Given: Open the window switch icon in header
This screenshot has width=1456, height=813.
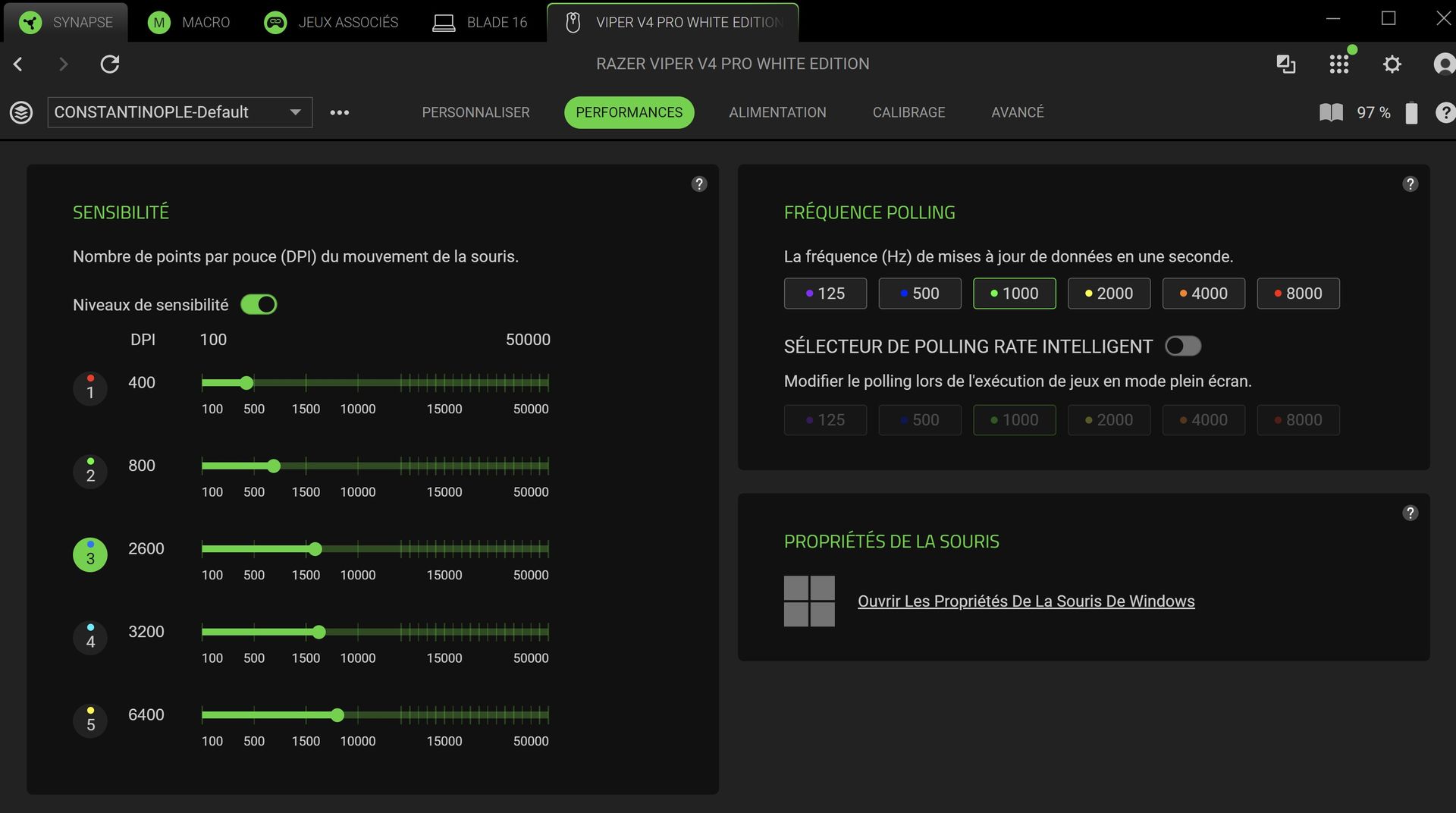Looking at the screenshot, I should point(1285,64).
